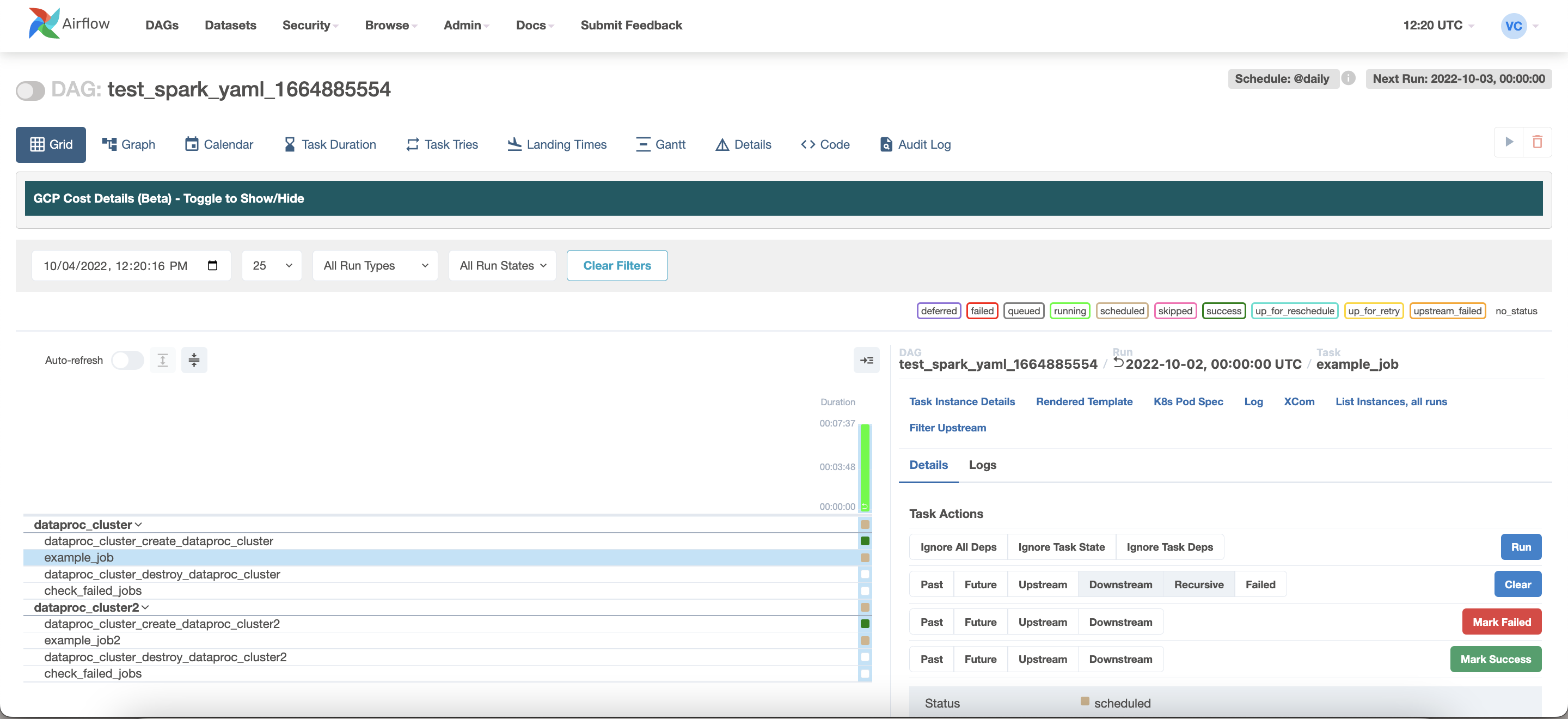Select the example_job2 task row
The width and height of the screenshot is (1568, 719).
coord(82,640)
